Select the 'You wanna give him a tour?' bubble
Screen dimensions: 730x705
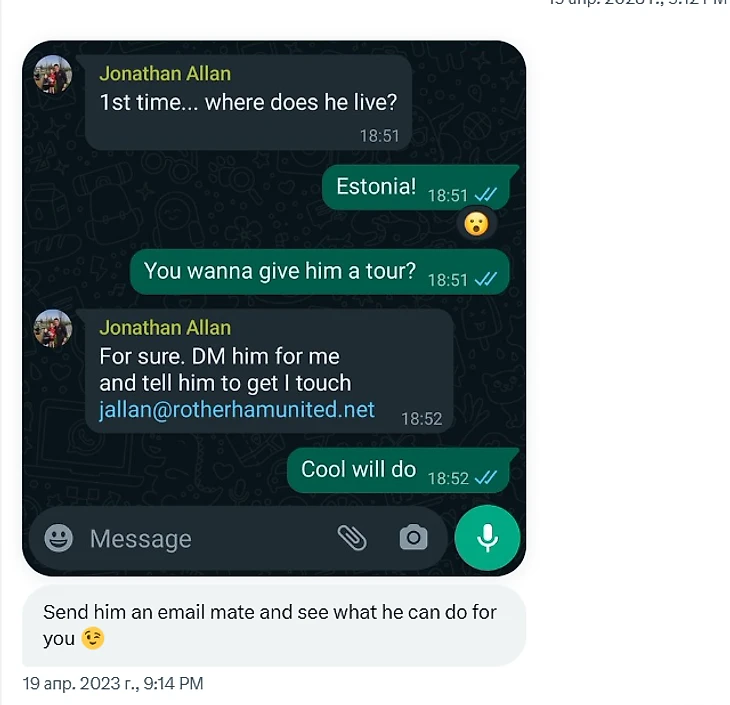319,271
